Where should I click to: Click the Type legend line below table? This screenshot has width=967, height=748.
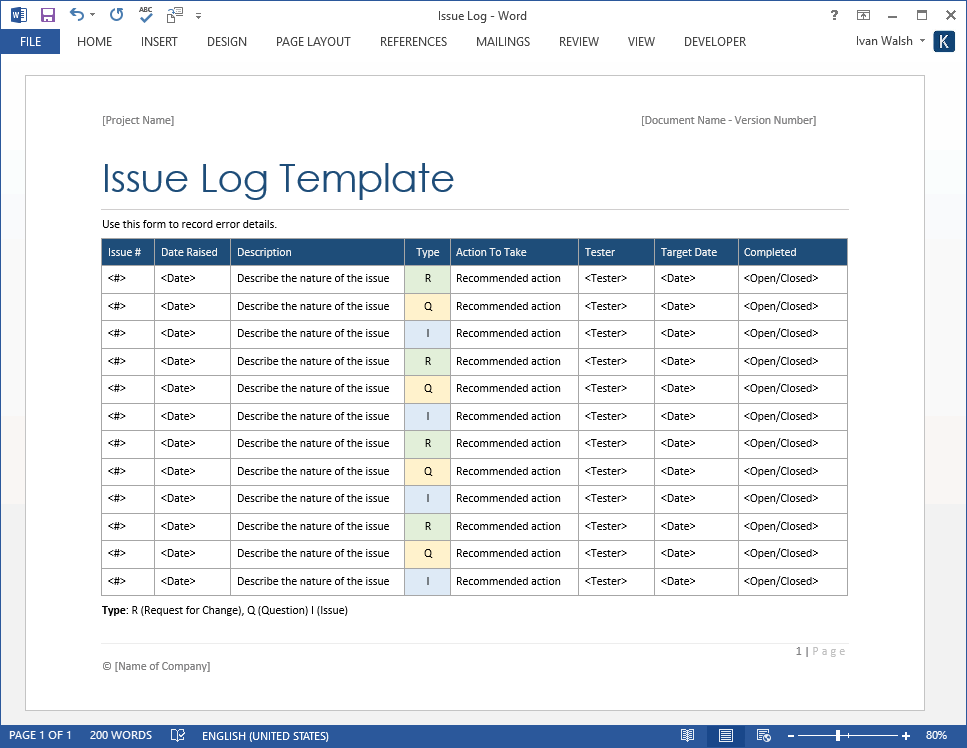click(x=224, y=610)
